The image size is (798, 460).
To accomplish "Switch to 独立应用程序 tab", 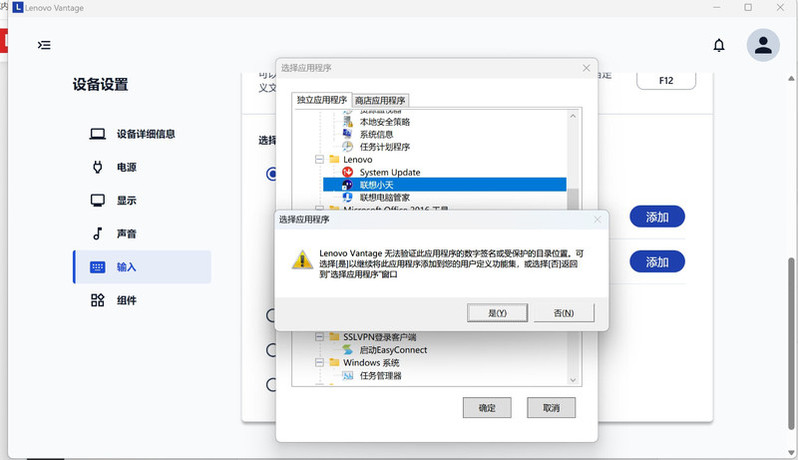I will pyautogui.click(x=322, y=100).
